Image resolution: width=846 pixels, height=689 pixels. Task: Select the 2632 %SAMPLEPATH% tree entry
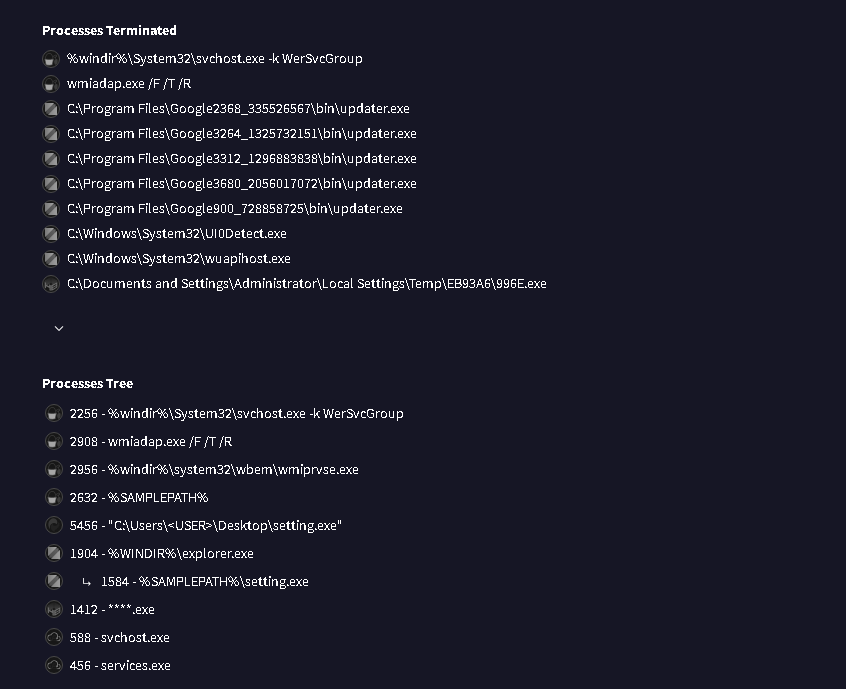pyautogui.click(x=139, y=497)
